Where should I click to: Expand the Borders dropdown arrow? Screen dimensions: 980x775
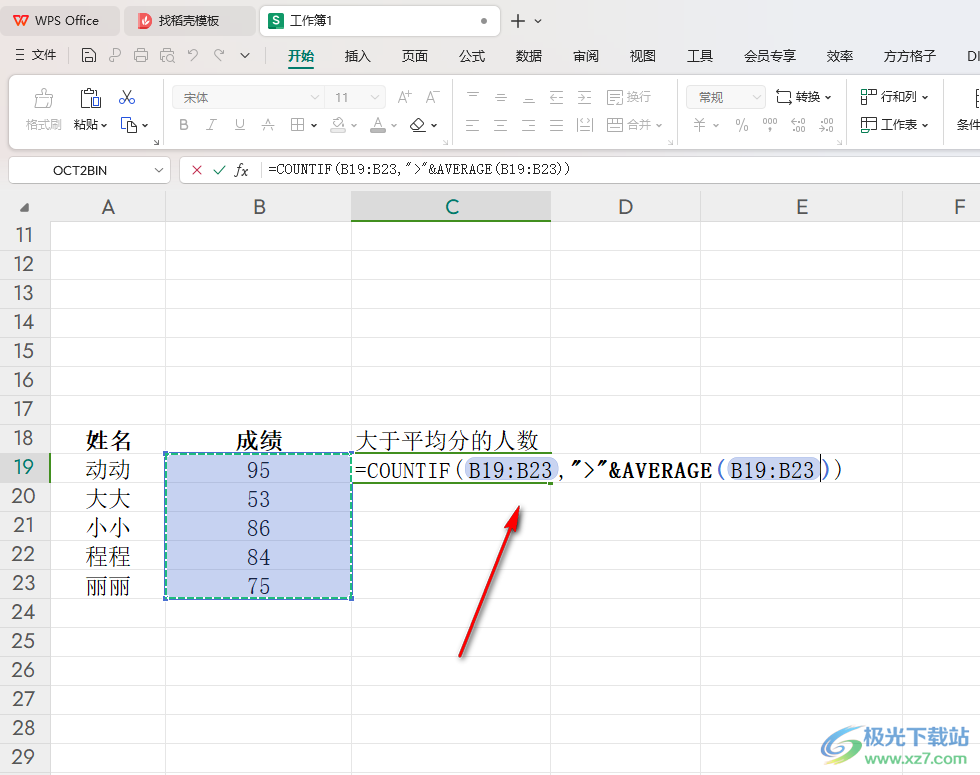(314, 126)
